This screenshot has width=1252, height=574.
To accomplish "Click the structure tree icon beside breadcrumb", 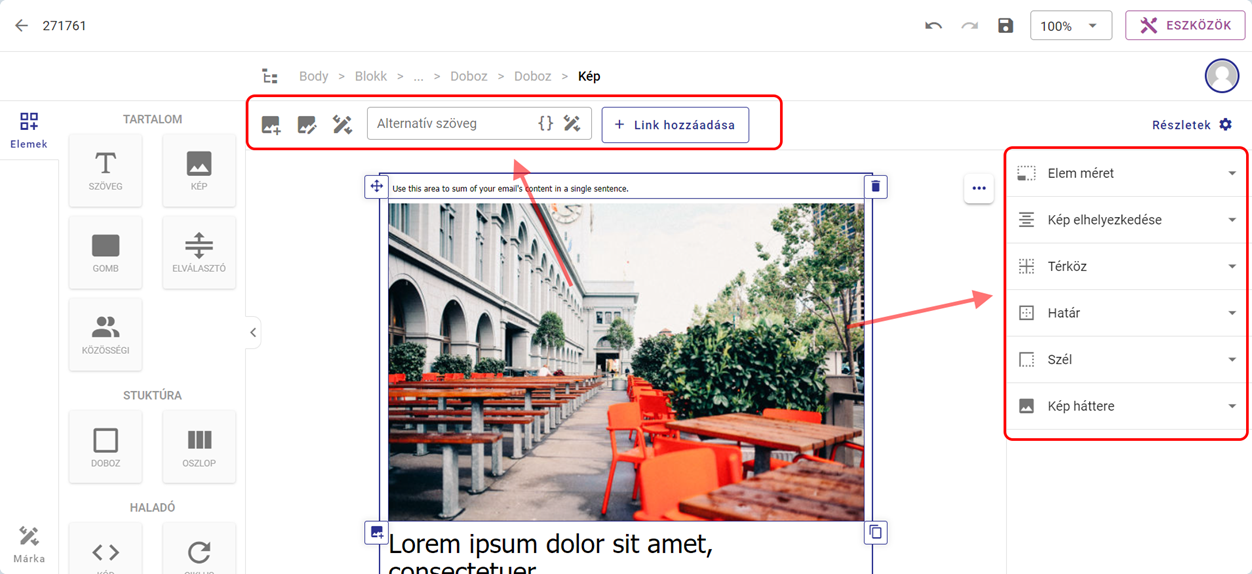I will coord(270,76).
